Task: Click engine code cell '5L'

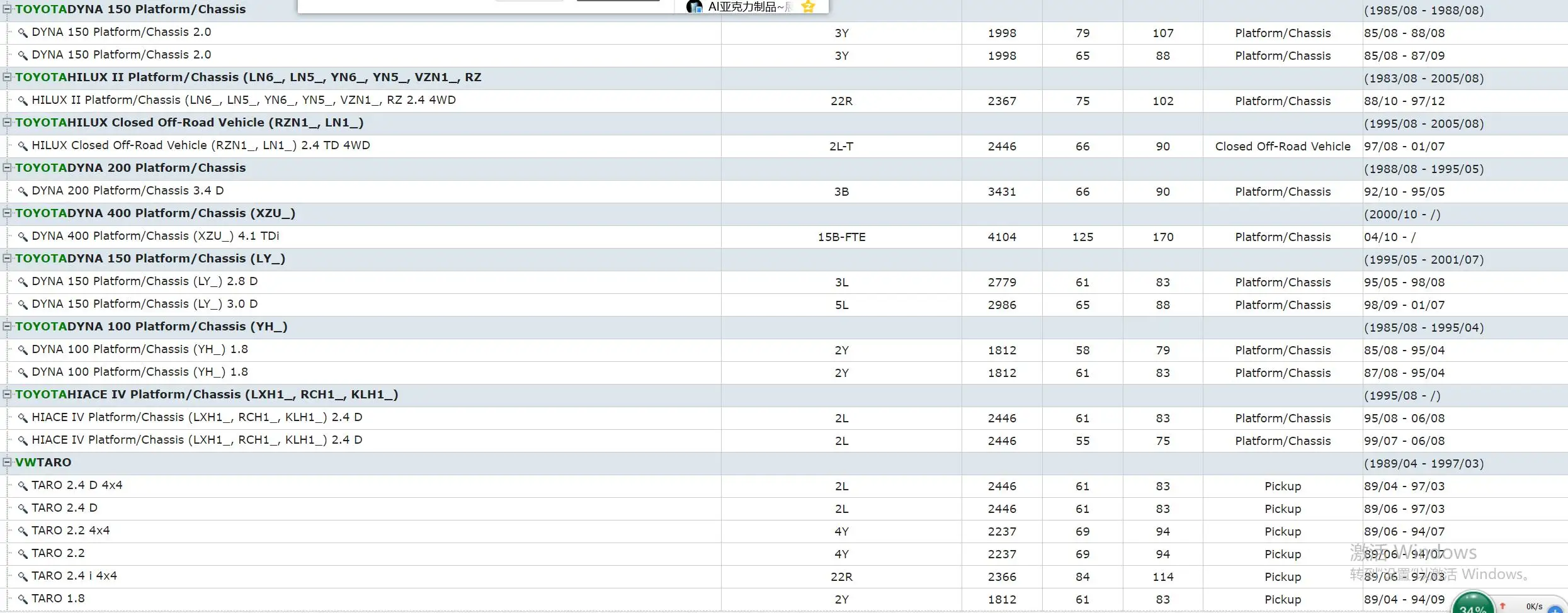Action: tap(841, 305)
